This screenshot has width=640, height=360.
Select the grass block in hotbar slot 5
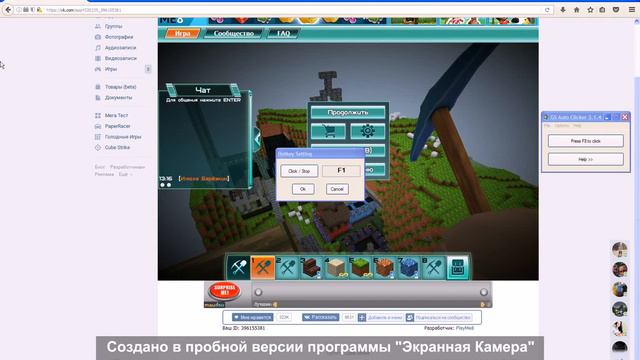[x=360, y=267]
